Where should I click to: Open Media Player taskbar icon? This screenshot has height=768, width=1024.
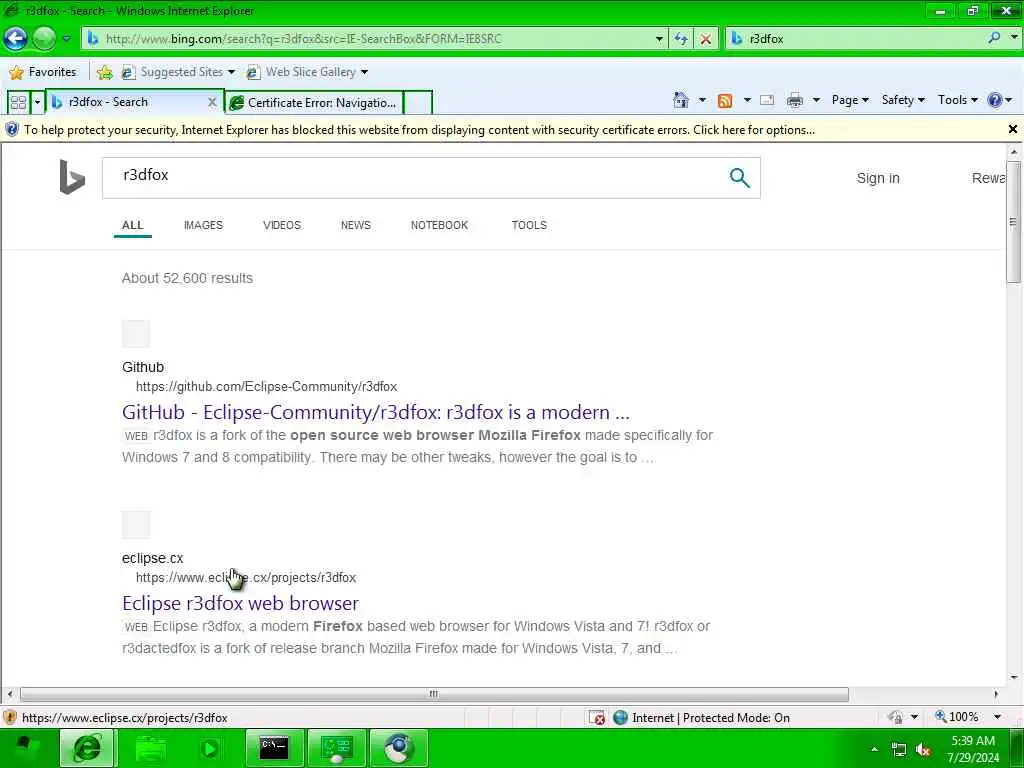[x=210, y=748]
